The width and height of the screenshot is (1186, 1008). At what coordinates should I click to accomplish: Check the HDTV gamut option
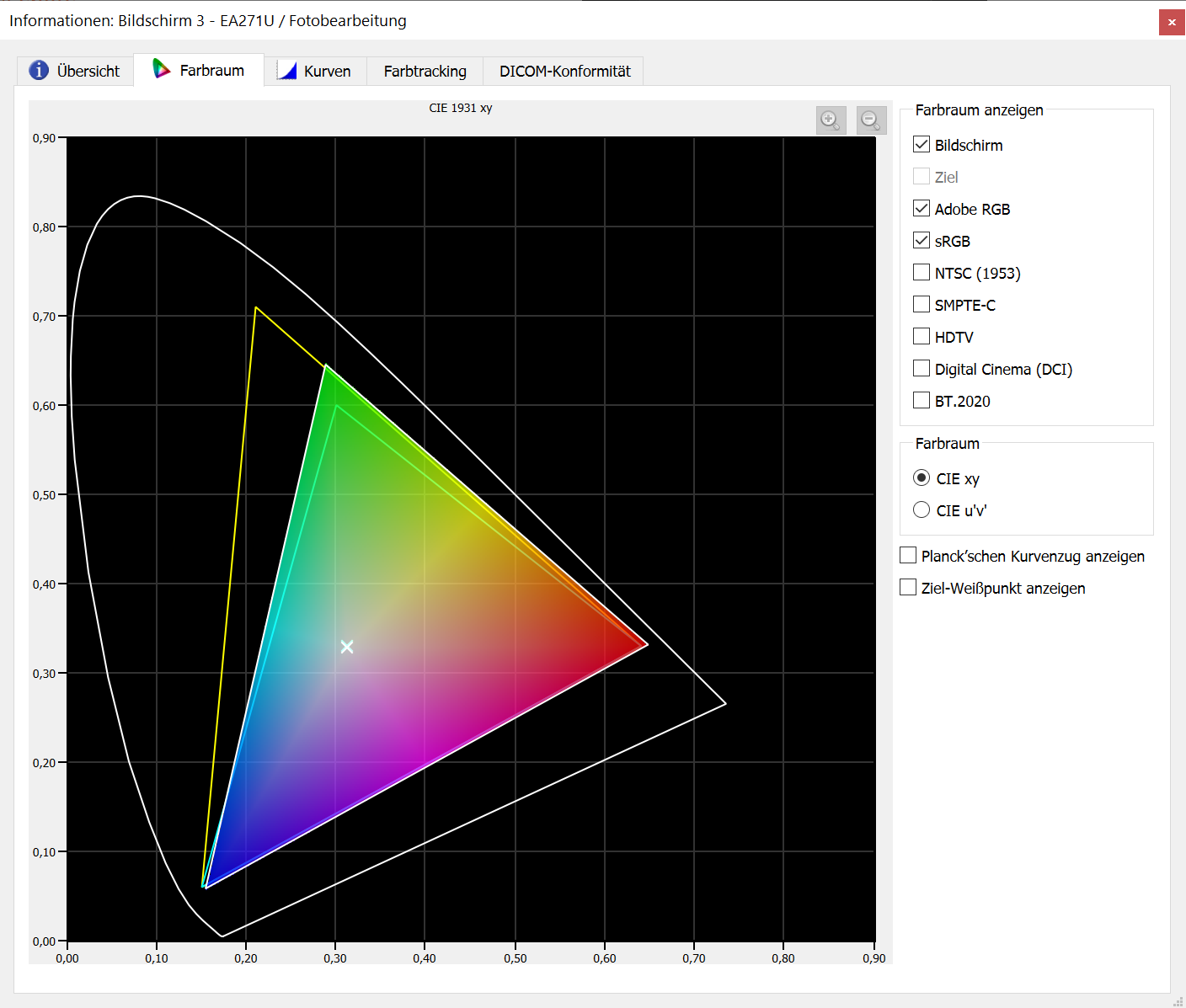[x=922, y=337]
